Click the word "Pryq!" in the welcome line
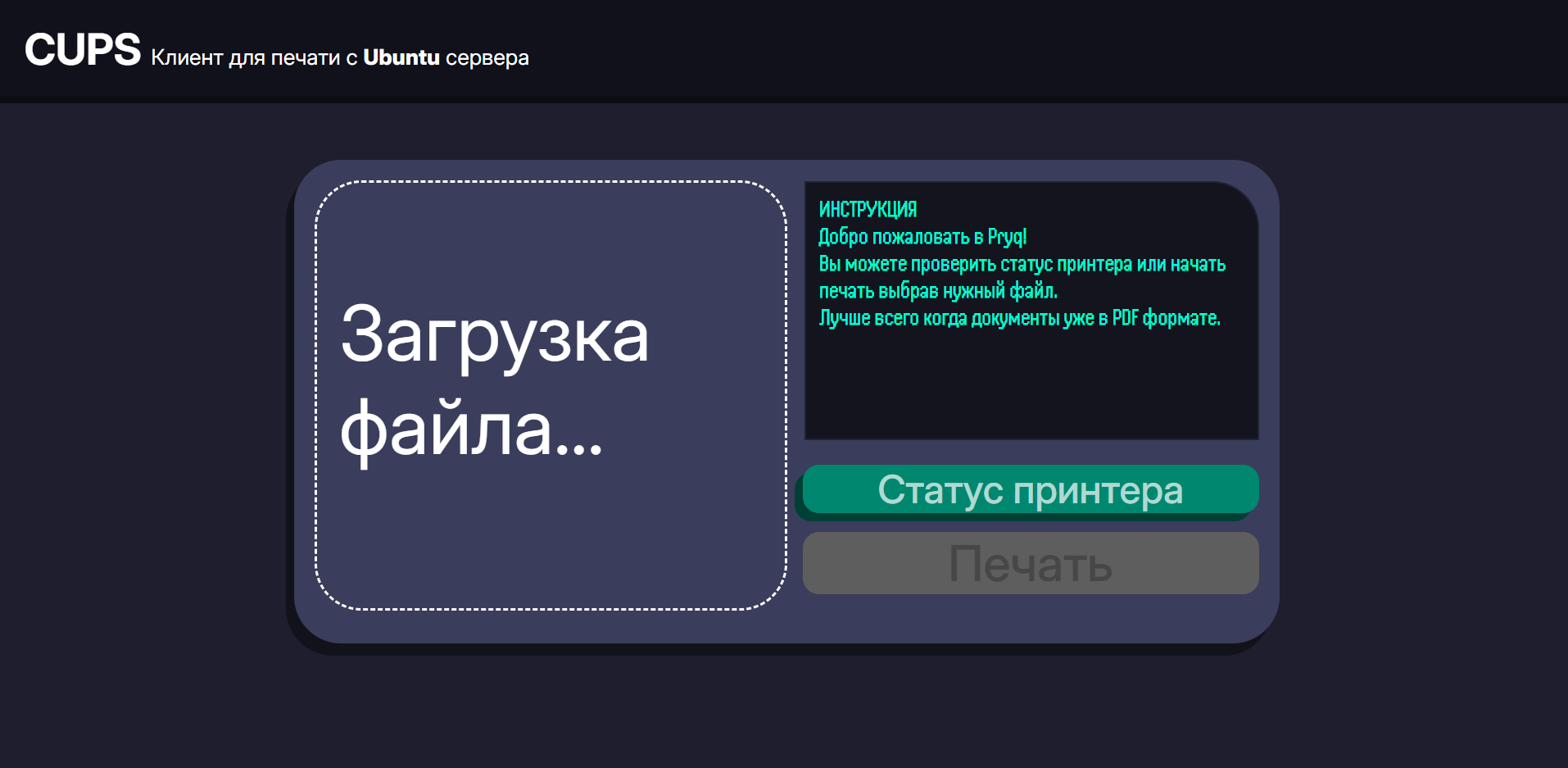 (x=1007, y=237)
